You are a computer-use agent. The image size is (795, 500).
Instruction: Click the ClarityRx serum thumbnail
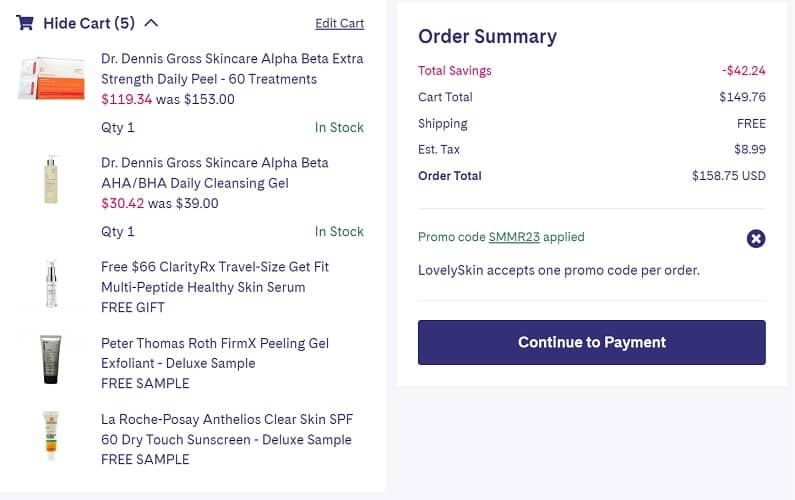click(51, 284)
